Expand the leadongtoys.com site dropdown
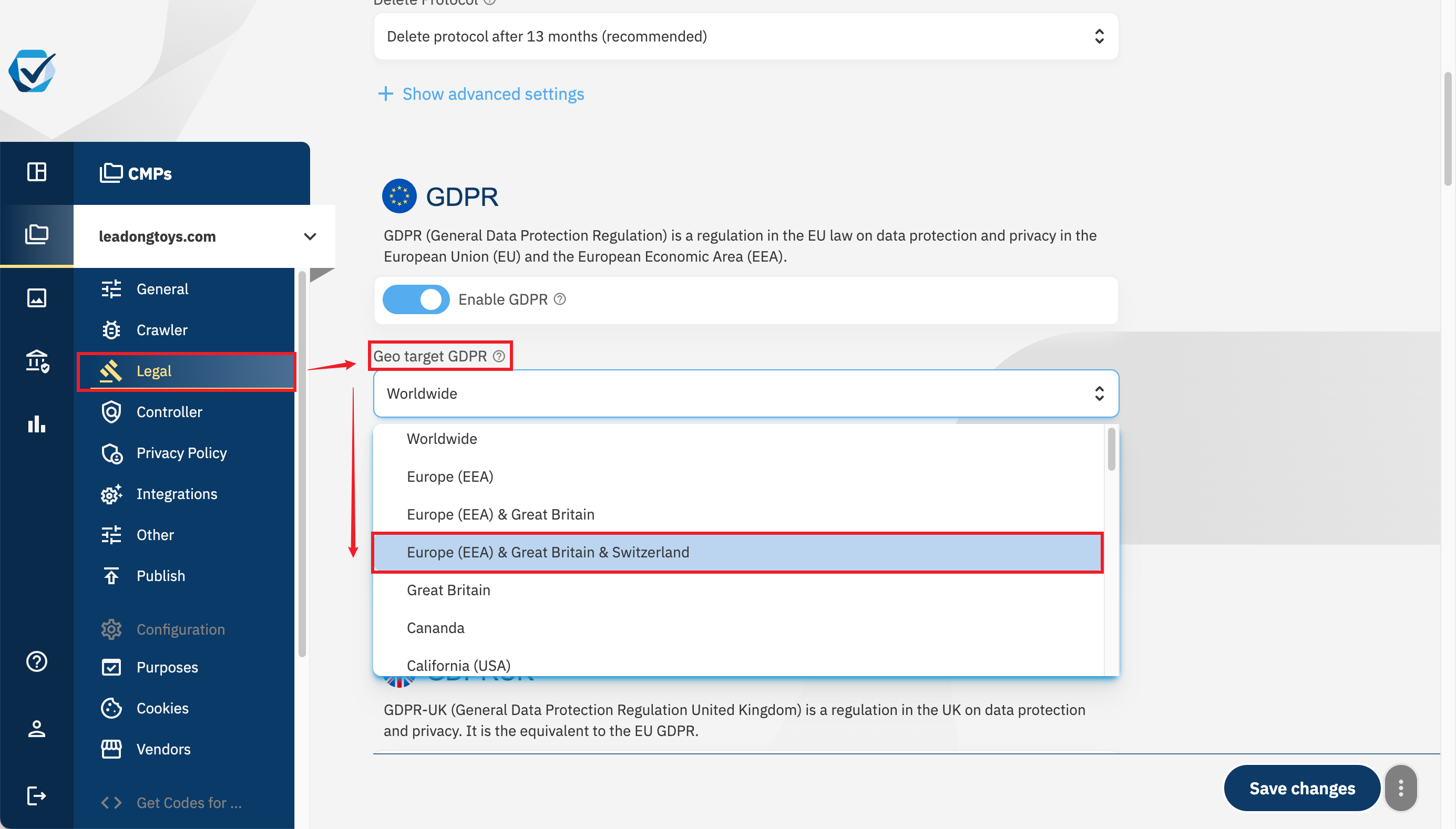Image resolution: width=1456 pixels, height=829 pixels. tap(310, 236)
